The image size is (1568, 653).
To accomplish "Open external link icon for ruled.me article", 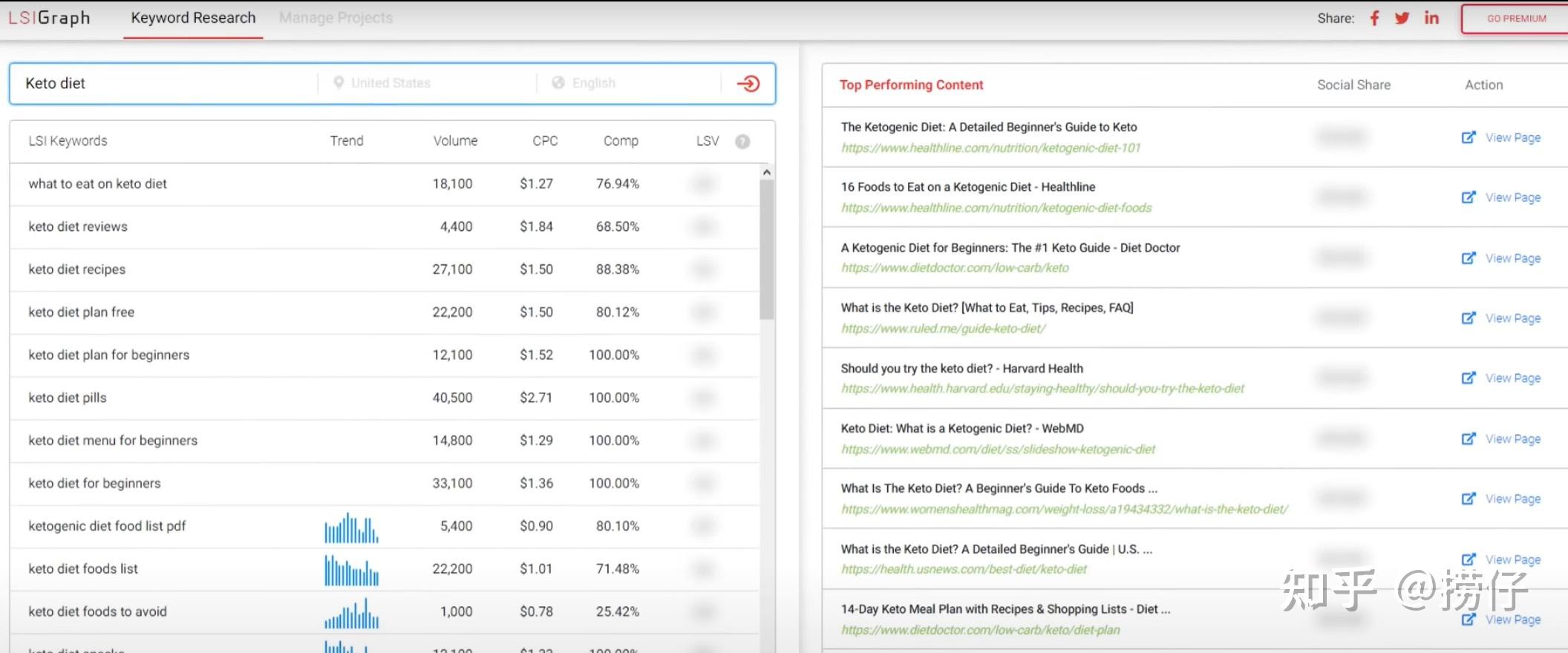I will 1469,318.
